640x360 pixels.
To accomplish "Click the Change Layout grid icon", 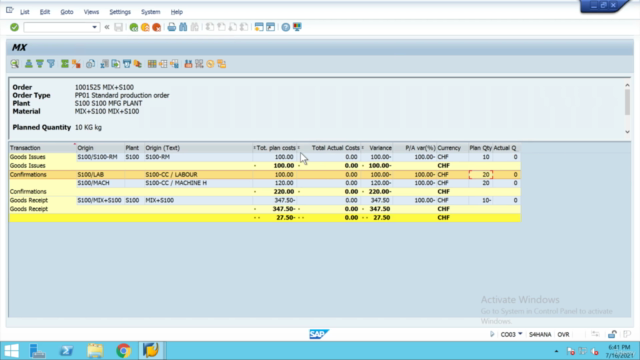I will pyautogui.click(x=152, y=64).
